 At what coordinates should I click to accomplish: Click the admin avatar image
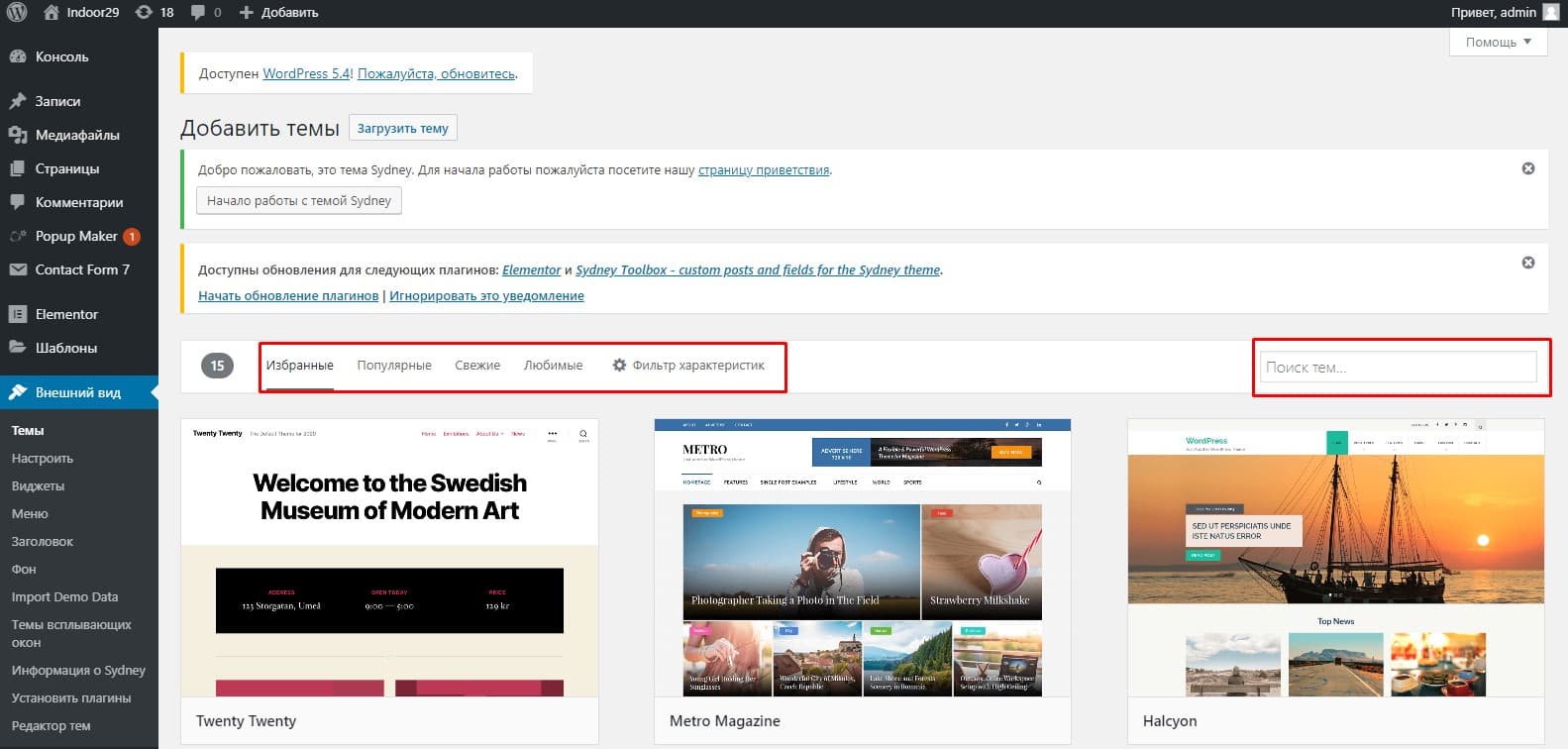[1551, 12]
